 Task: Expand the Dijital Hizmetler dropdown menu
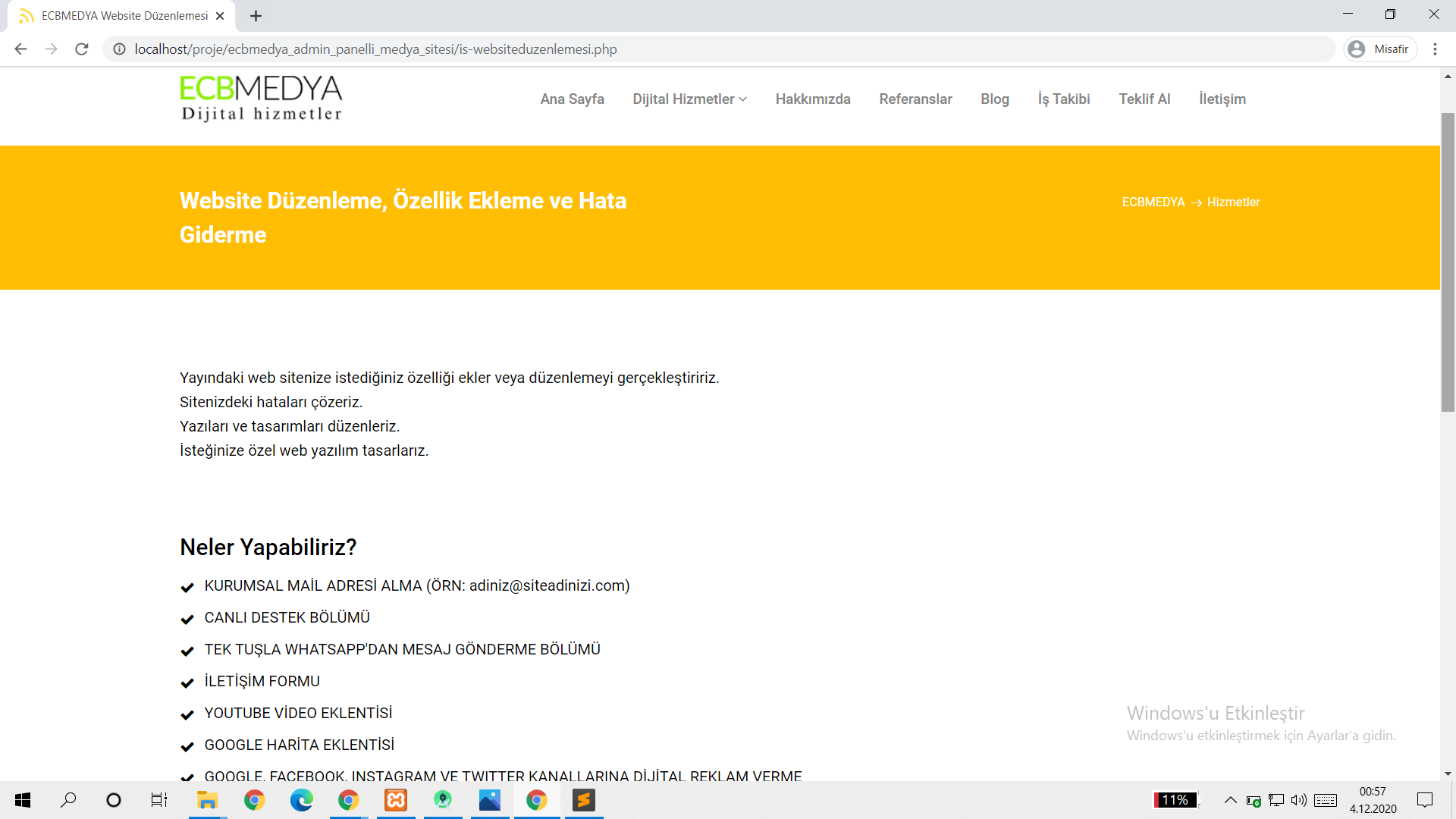tap(689, 99)
